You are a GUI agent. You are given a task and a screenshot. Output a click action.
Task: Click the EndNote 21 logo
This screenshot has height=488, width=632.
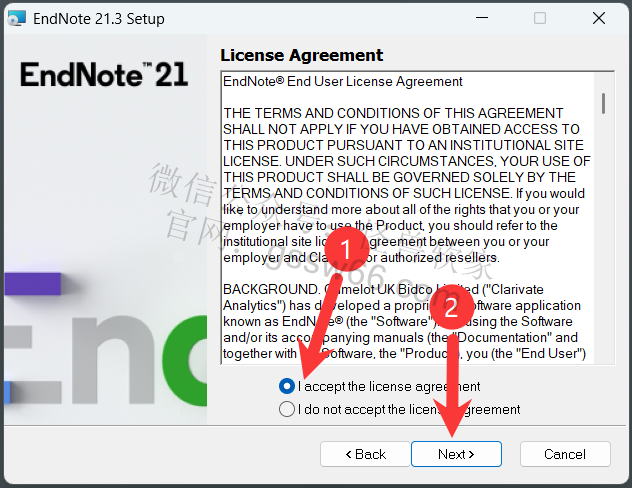click(x=104, y=75)
